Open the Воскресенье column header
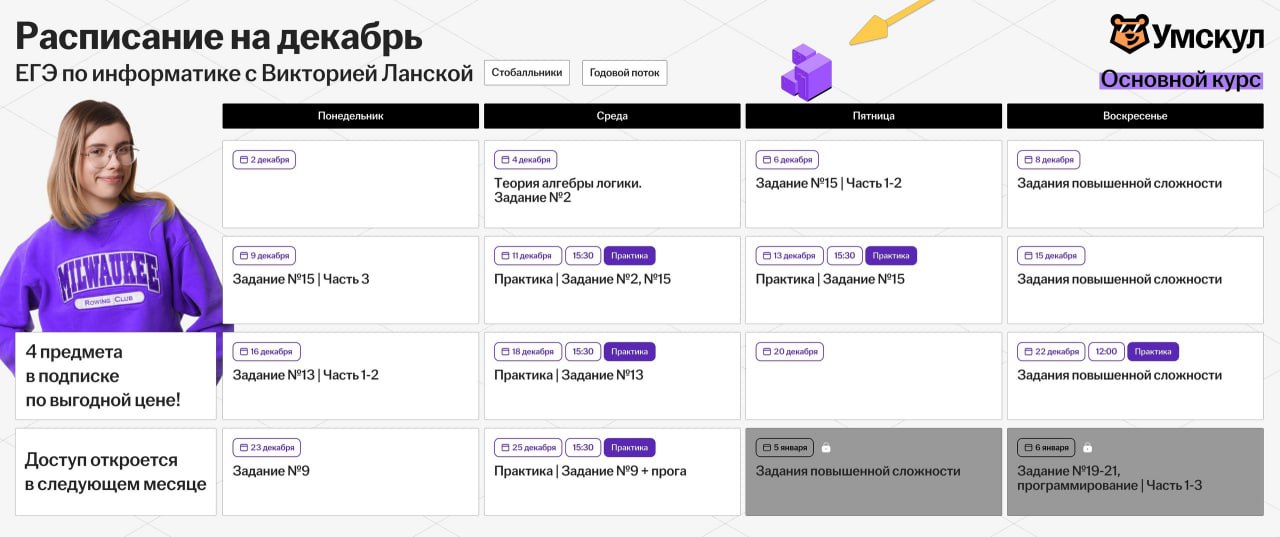1280x537 pixels. (x=1135, y=116)
